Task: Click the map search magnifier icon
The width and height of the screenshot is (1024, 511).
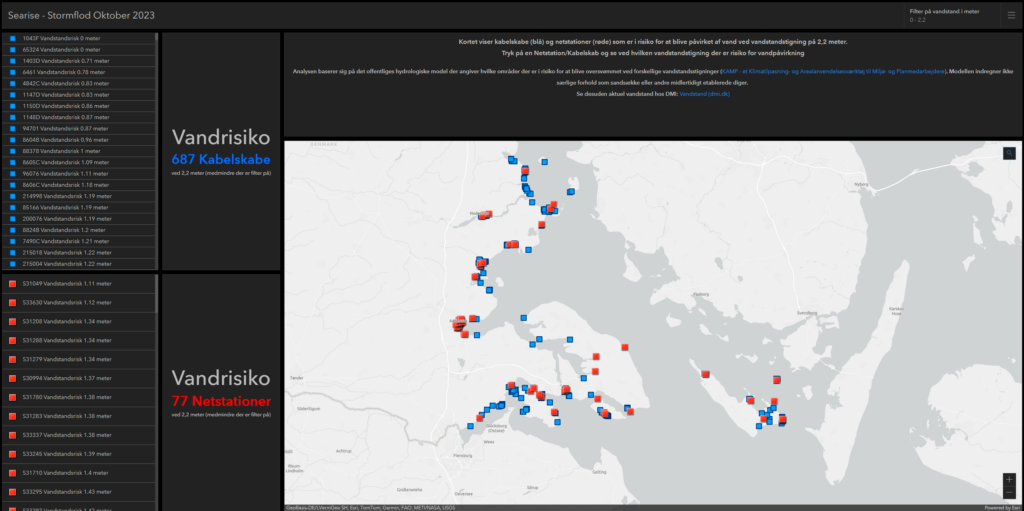Action: pos(1009,153)
